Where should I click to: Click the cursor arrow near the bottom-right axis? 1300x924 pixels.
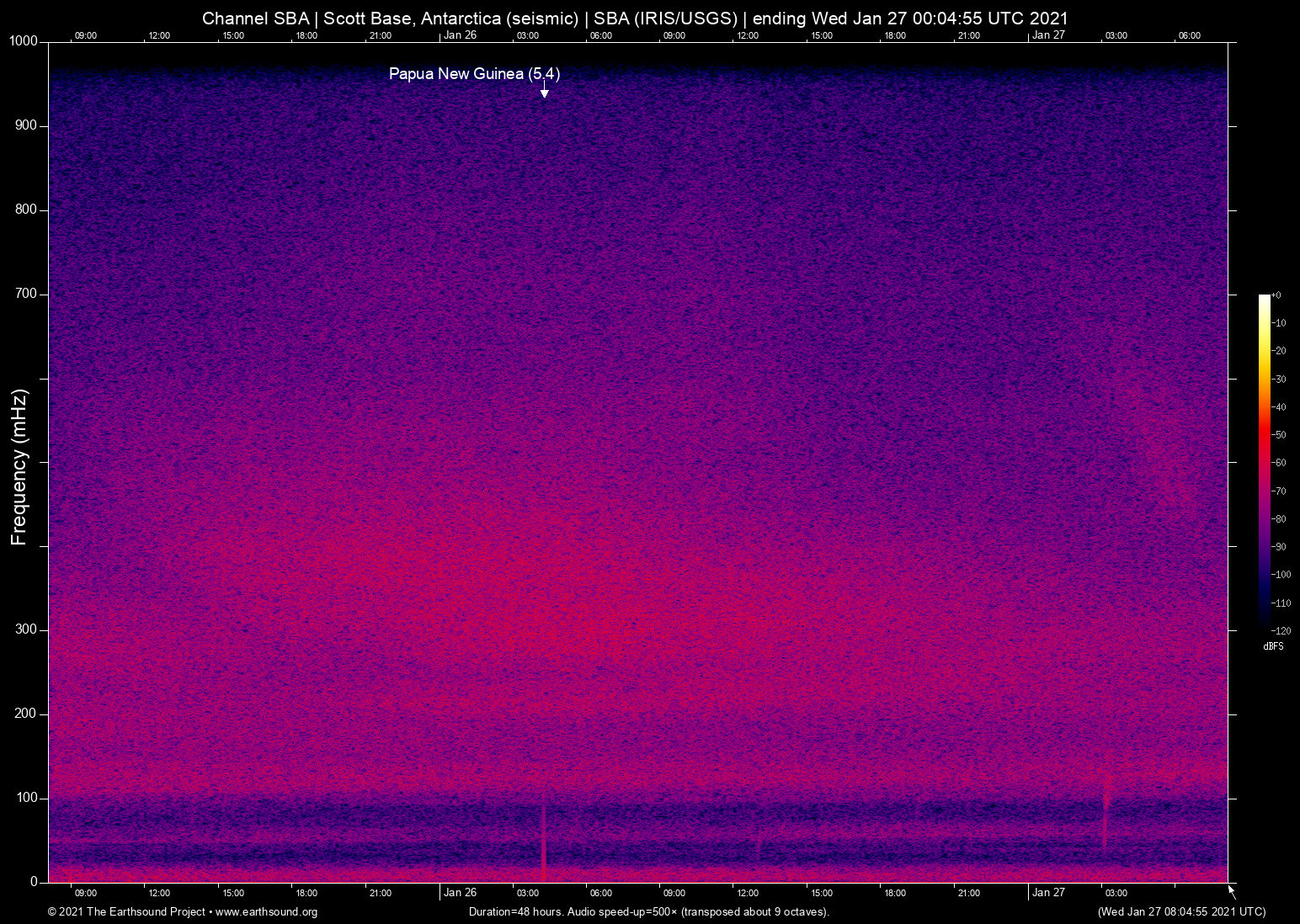(x=1230, y=889)
